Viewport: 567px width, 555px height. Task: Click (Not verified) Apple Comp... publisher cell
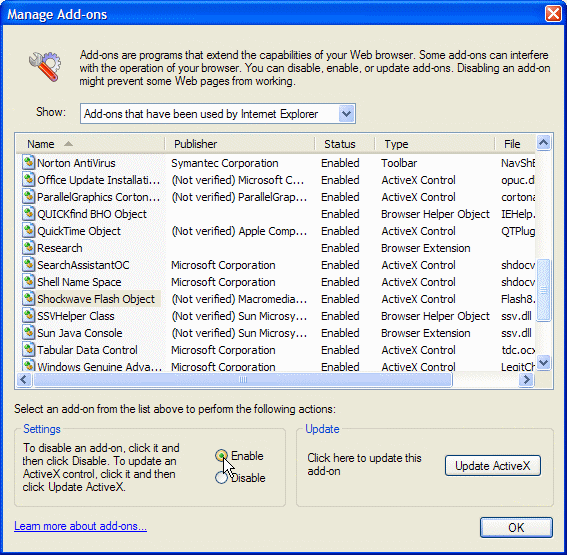[239, 231]
